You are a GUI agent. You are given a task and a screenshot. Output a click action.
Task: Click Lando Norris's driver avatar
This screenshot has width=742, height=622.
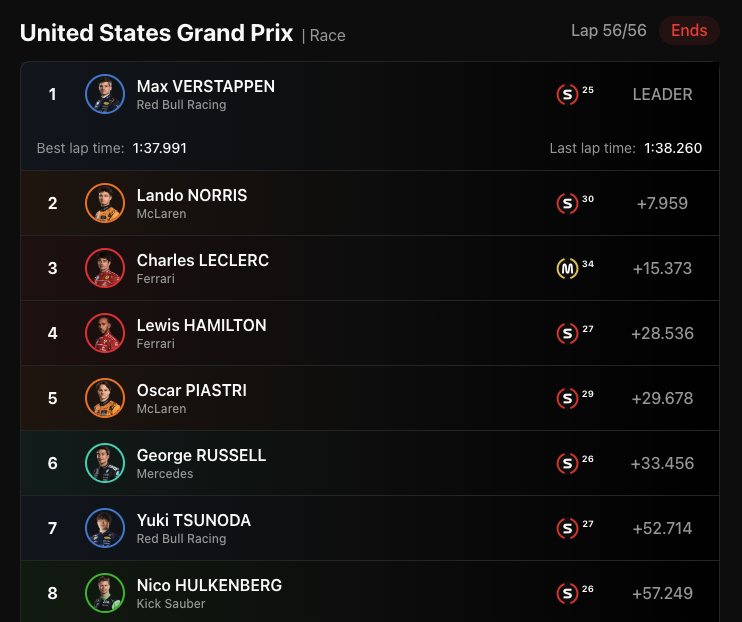[x=105, y=203]
